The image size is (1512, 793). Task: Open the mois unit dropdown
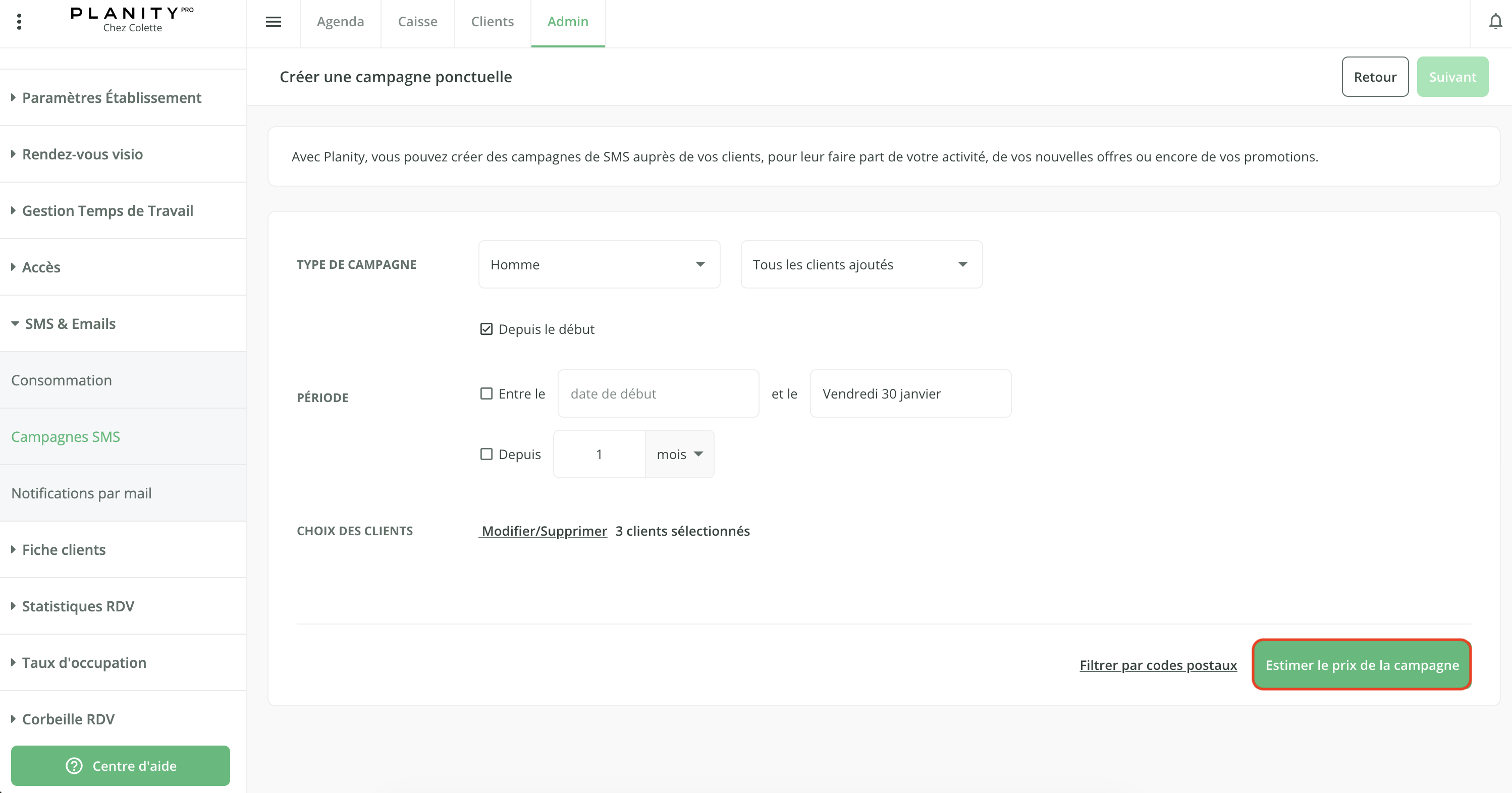679,454
